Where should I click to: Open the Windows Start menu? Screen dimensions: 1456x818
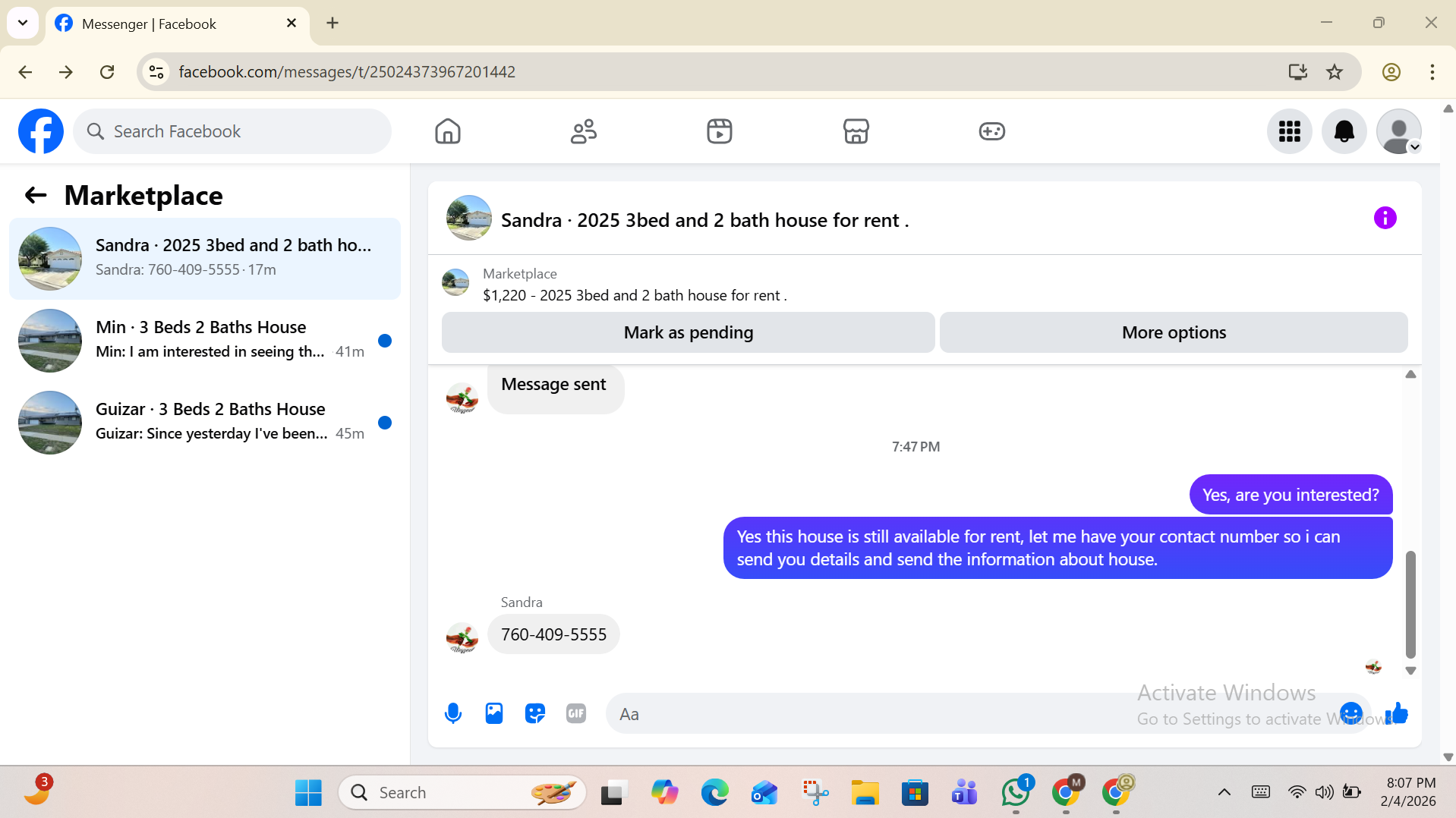tap(308, 793)
